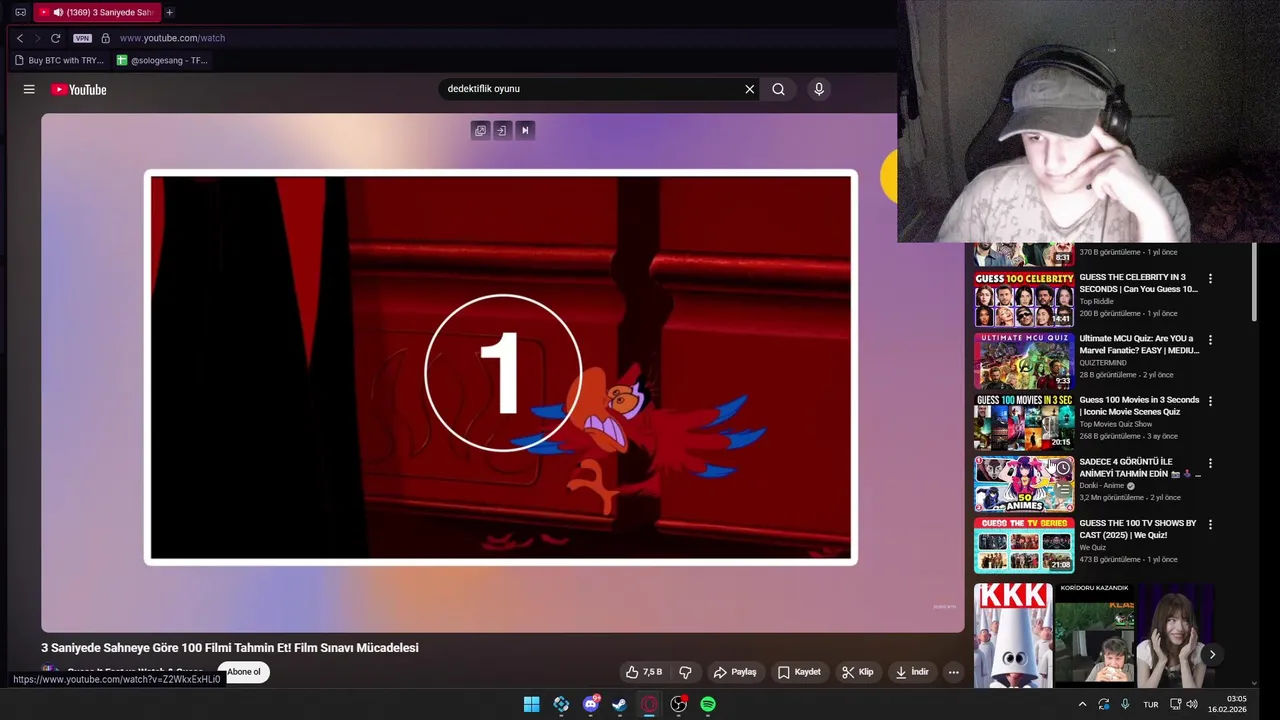Click the 'We Quiz' channel name
The image size is (1280, 720).
[1092, 547]
